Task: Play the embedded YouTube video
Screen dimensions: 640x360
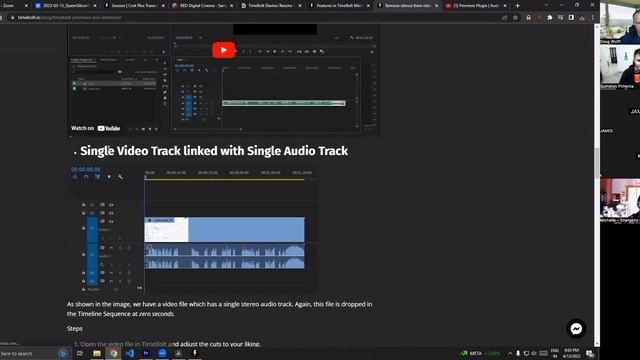Action: click(x=223, y=50)
